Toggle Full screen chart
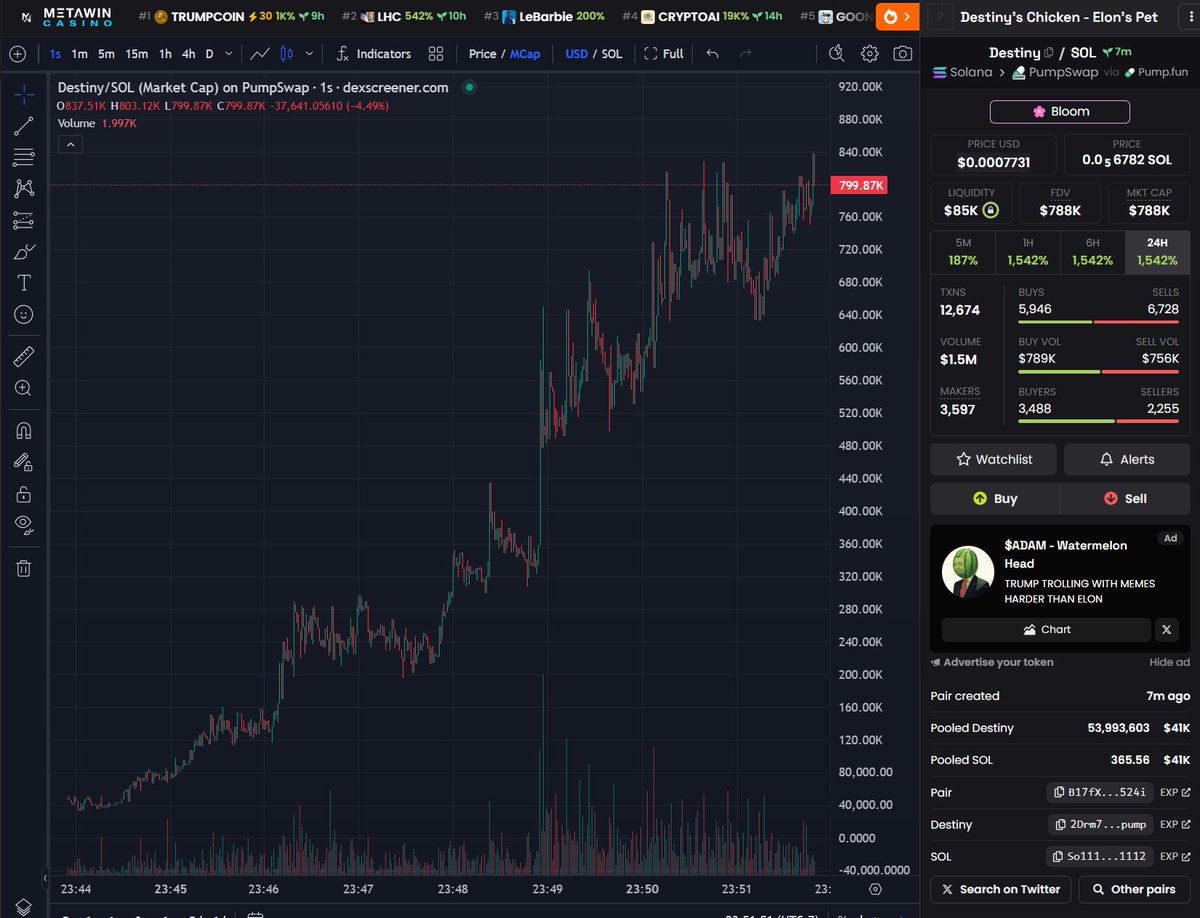 pyautogui.click(x=664, y=54)
